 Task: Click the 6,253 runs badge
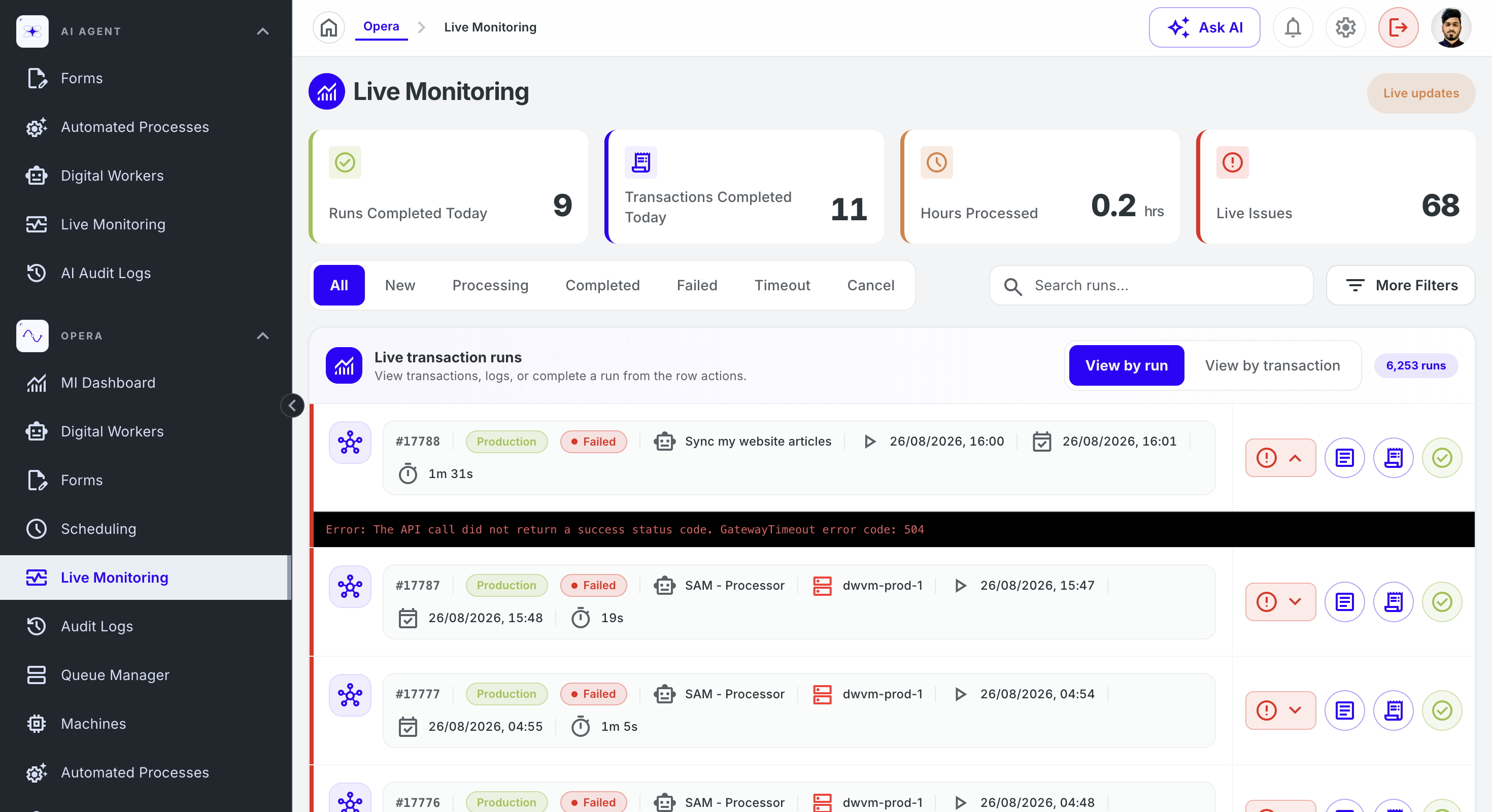1415,365
